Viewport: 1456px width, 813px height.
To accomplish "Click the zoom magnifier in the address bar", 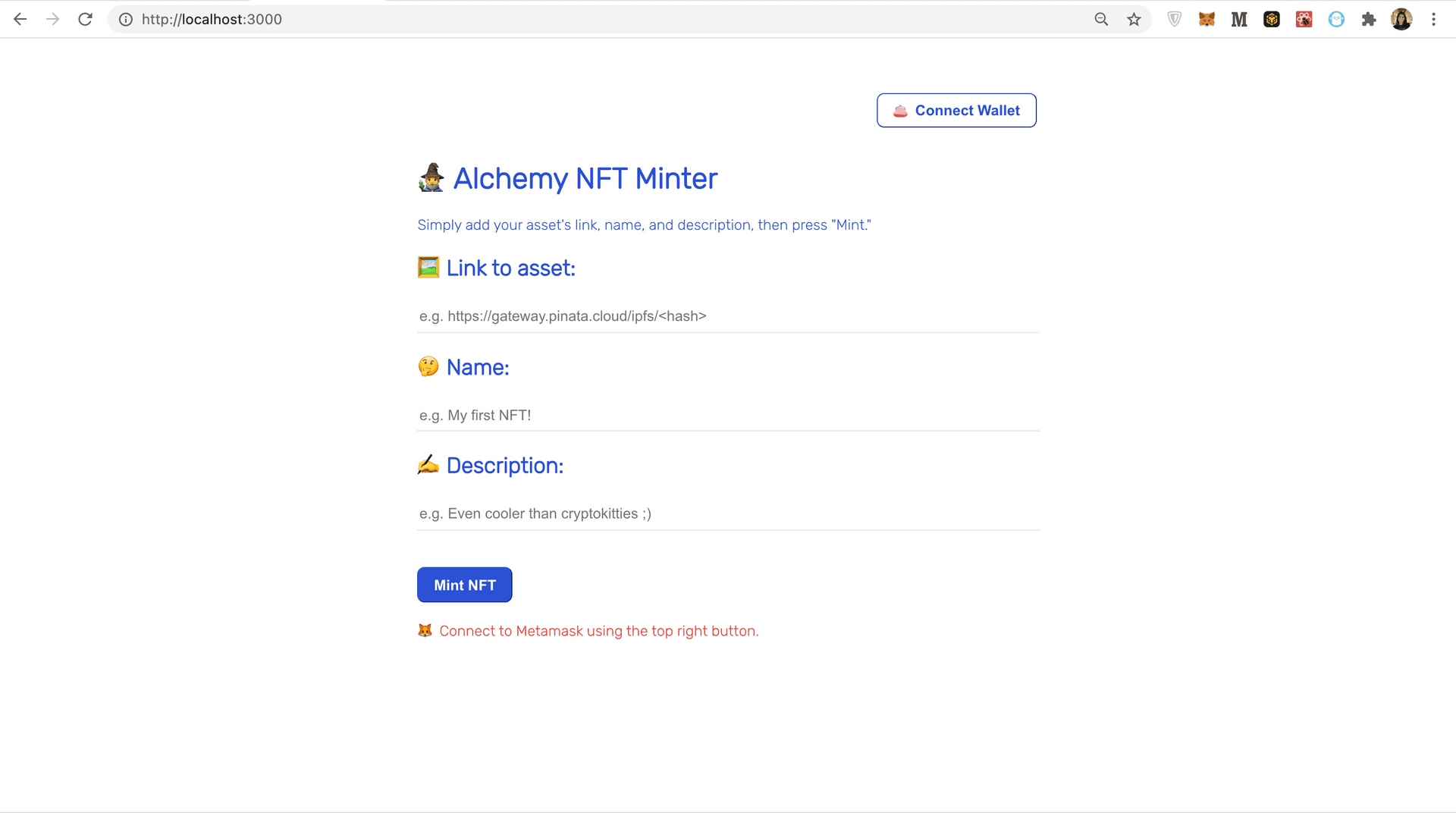I will click(x=1101, y=19).
